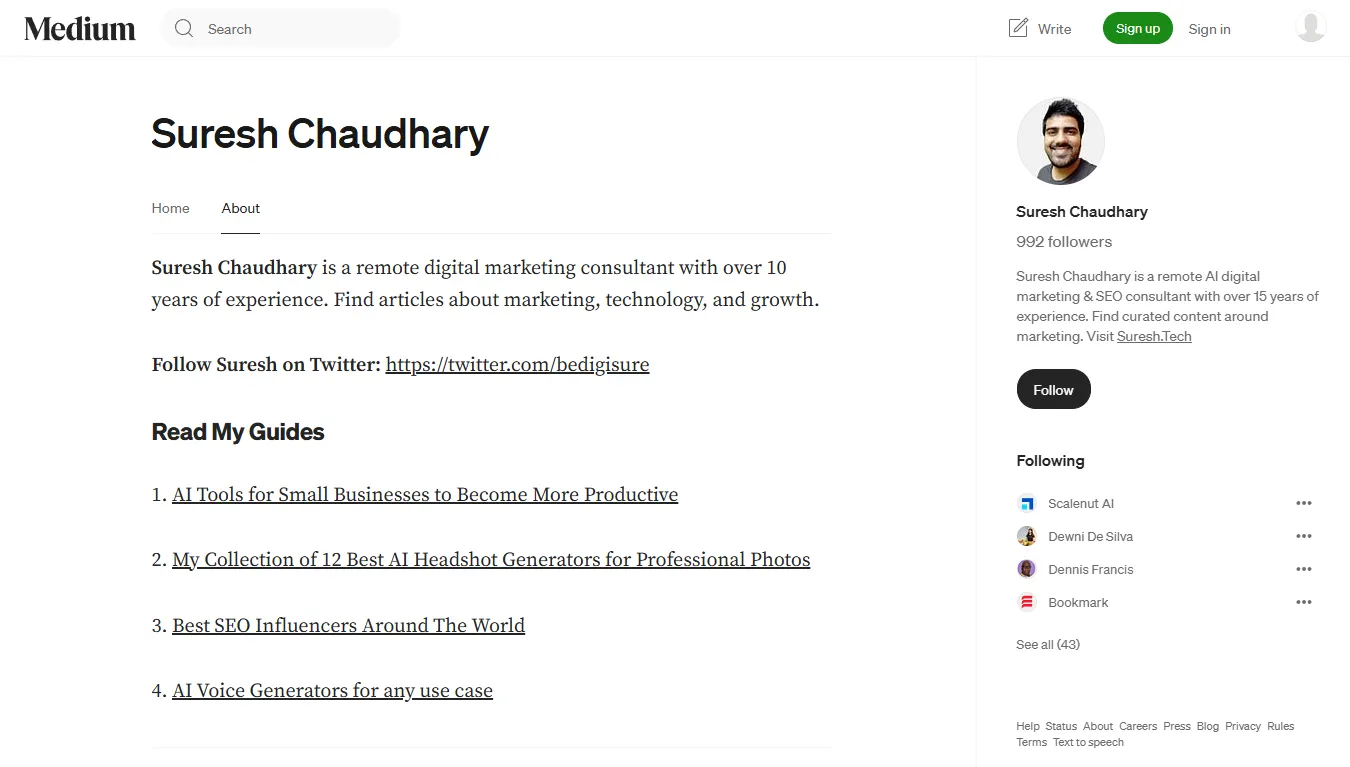Follow Suresh Chaudhary
1350x767 pixels.
pos(1053,390)
